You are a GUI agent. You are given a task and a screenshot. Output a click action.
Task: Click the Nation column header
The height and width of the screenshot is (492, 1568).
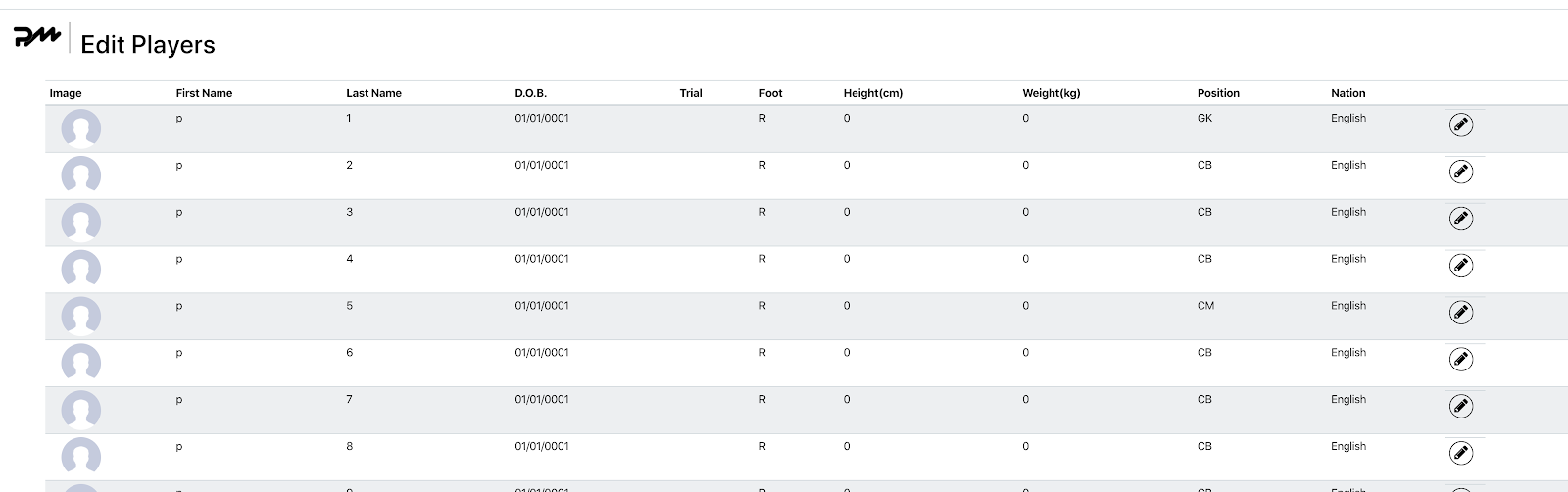pyautogui.click(x=1347, y=93)
